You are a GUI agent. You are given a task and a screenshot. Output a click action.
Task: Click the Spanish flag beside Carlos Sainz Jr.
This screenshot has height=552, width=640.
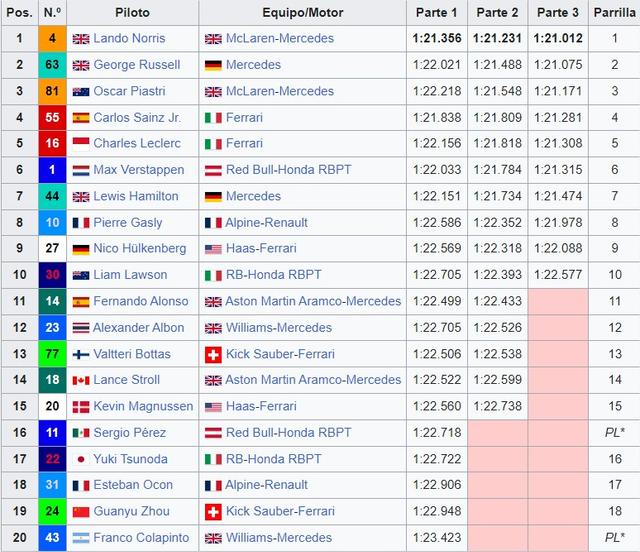81,118
